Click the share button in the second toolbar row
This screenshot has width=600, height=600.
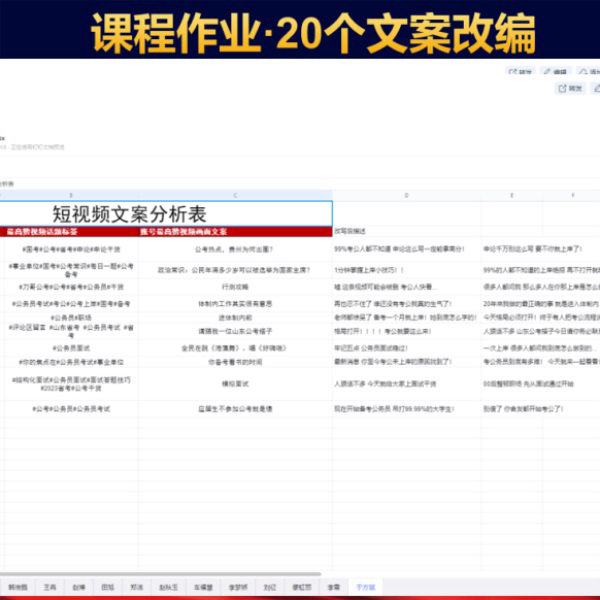click(570, 89)
